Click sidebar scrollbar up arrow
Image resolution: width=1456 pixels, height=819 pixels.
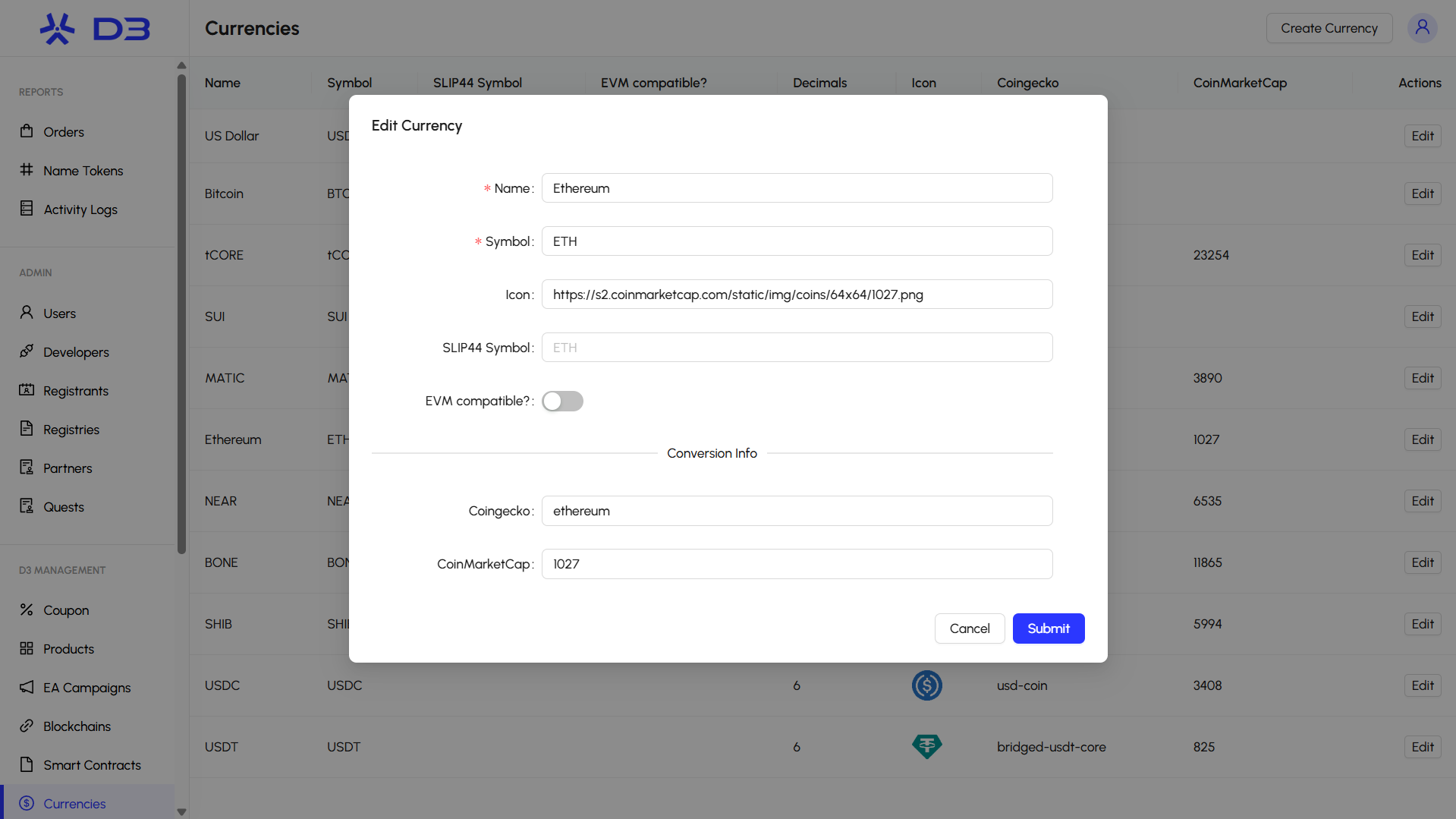181,65
